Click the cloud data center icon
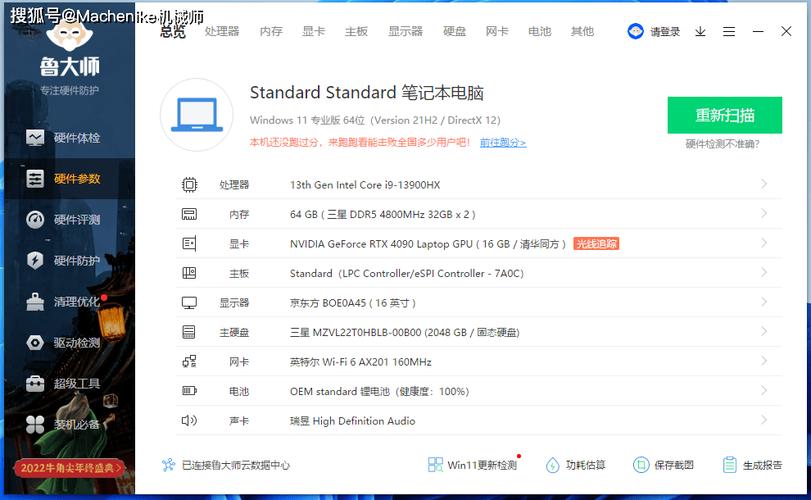 (169, 465)
